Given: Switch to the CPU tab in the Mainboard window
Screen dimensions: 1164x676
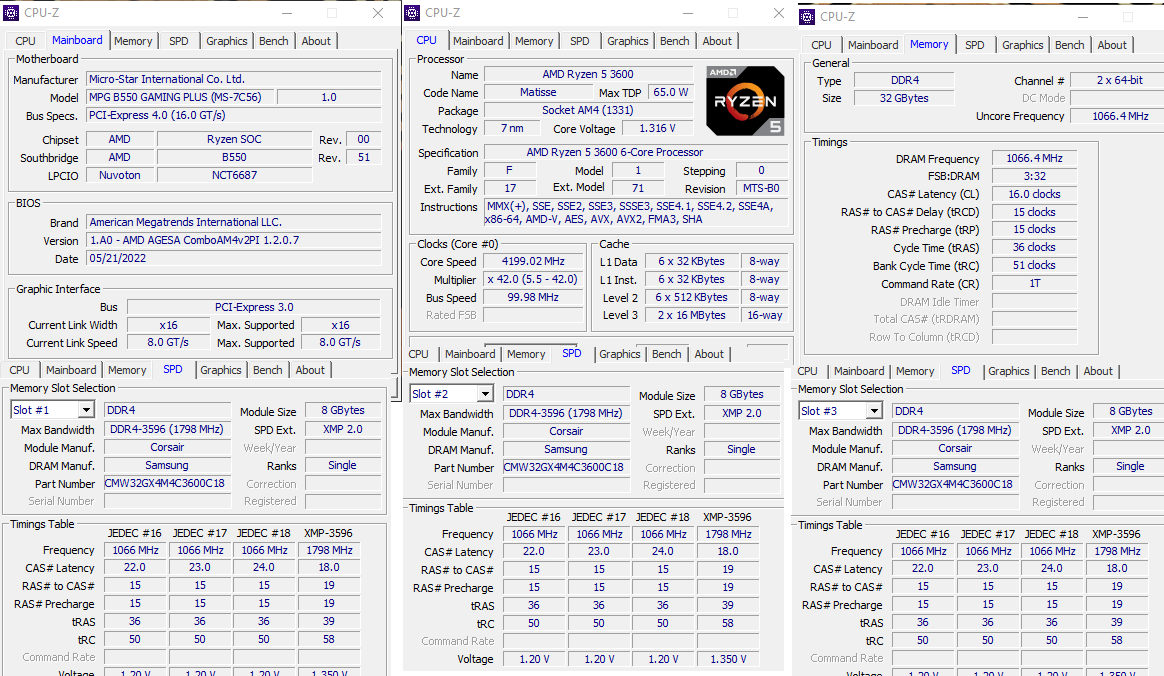Looking at the screenshot, I should 25,41.
